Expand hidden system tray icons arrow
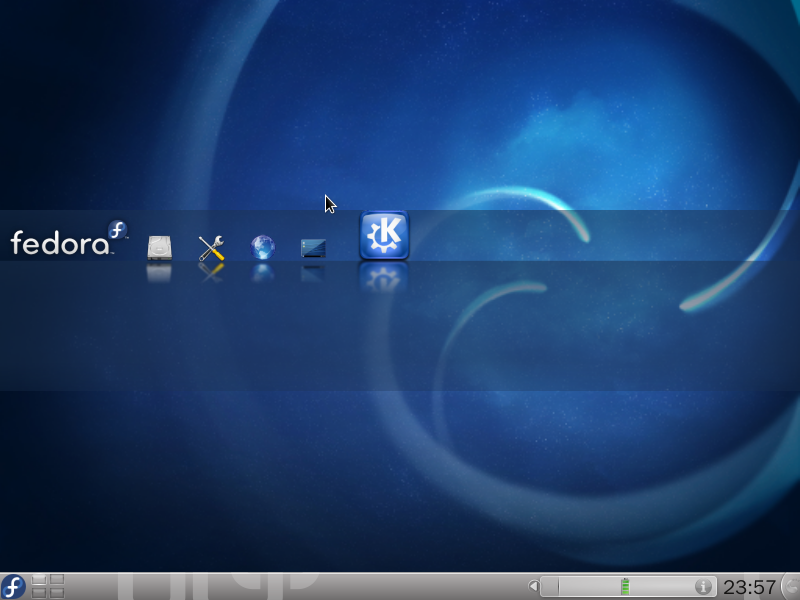 pos(533,586)
